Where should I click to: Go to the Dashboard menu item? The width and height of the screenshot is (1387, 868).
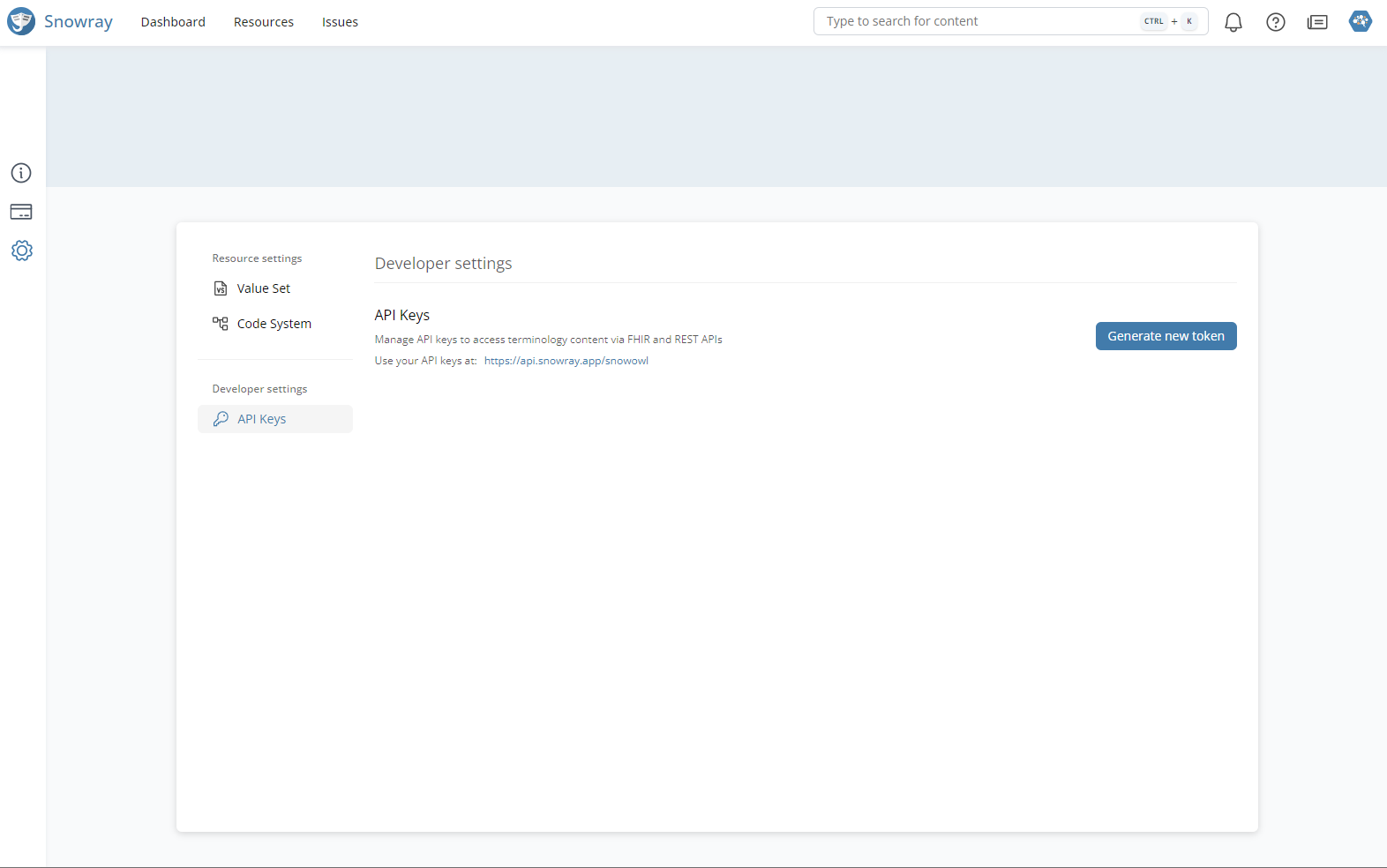pyautogui.click(x=173, y=22)
